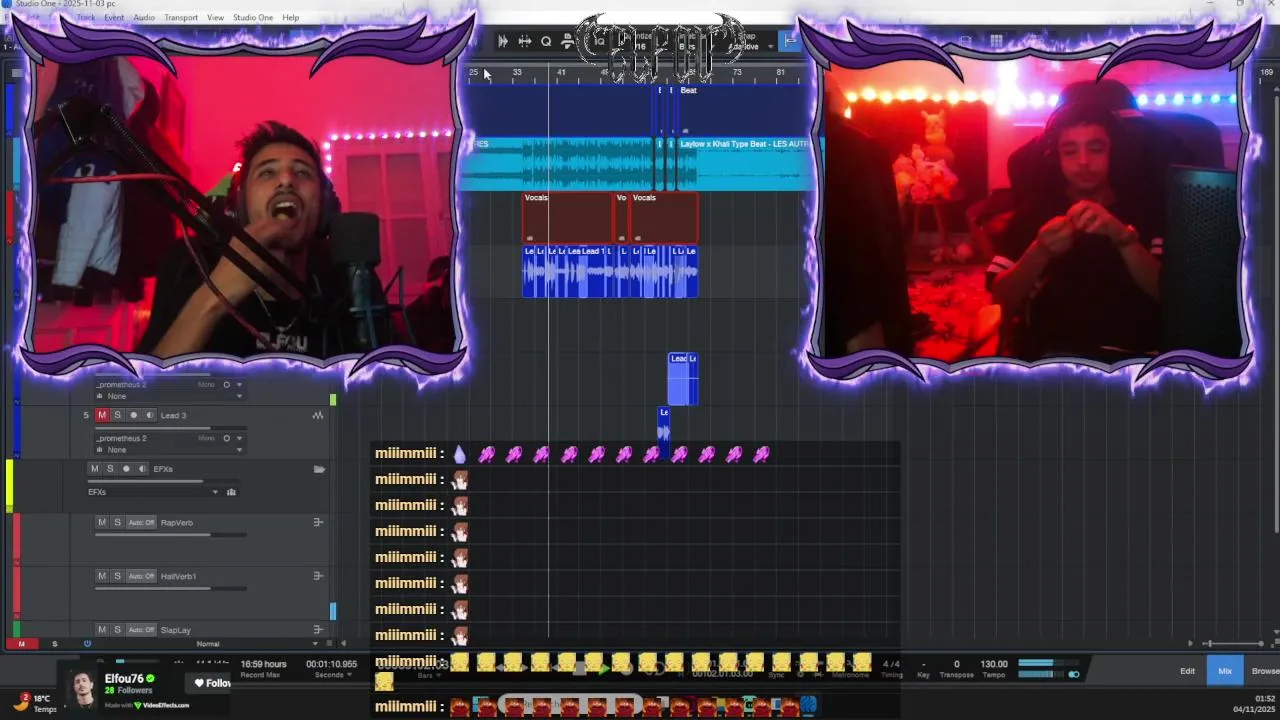Click the blue power icon below the track list
Viewport: 1280px width, 720px height.
pos(87,644)
